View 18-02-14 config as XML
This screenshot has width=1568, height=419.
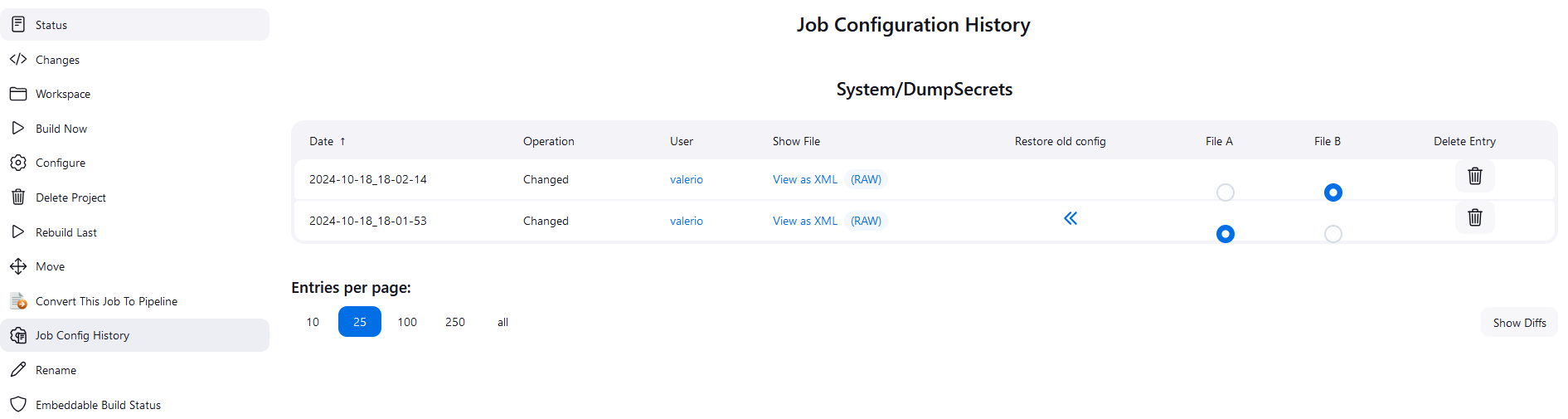click(x=805, y=179)
